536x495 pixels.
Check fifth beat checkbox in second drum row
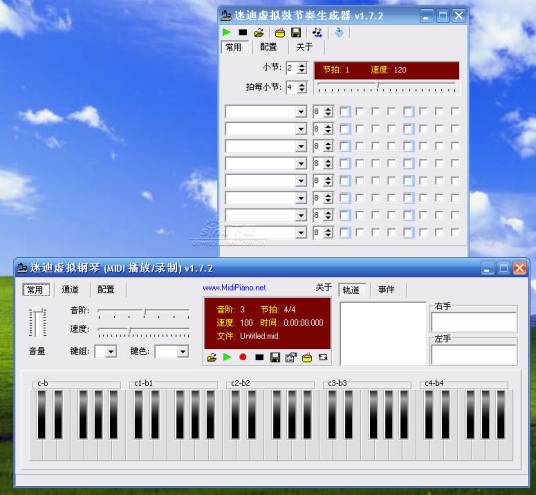(x=408, y=129)
